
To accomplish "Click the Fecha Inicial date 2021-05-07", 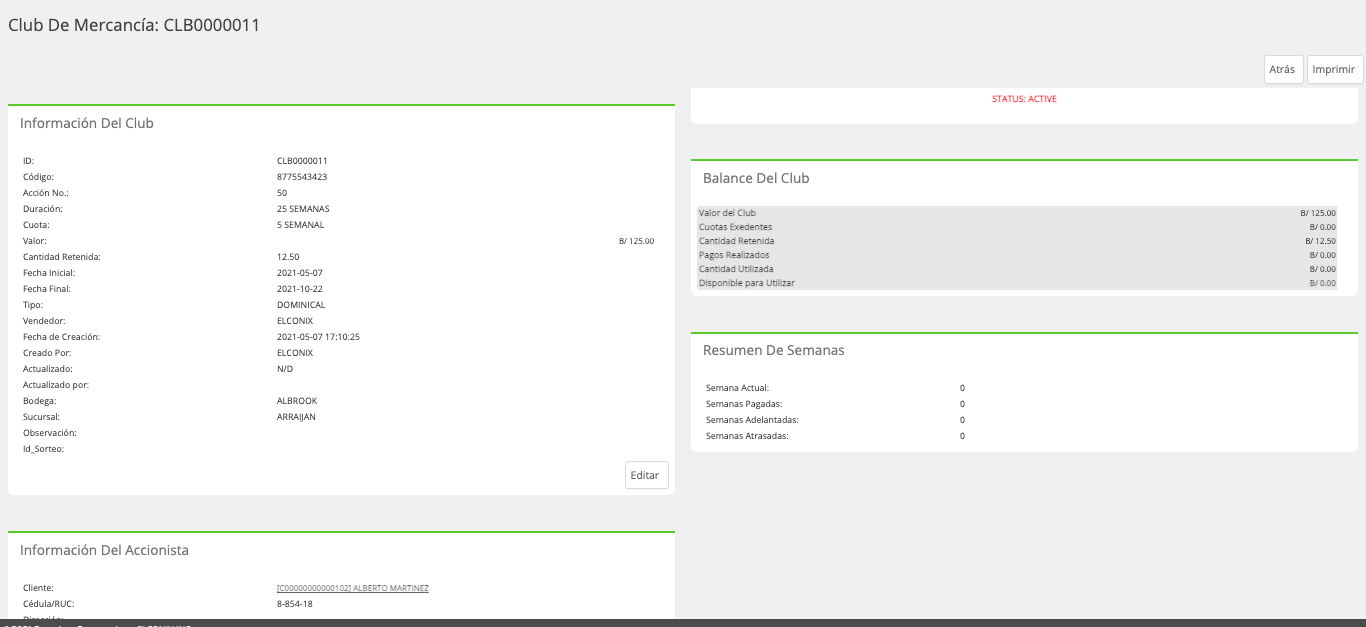I will pyautogui.click(x=300, y=273).
